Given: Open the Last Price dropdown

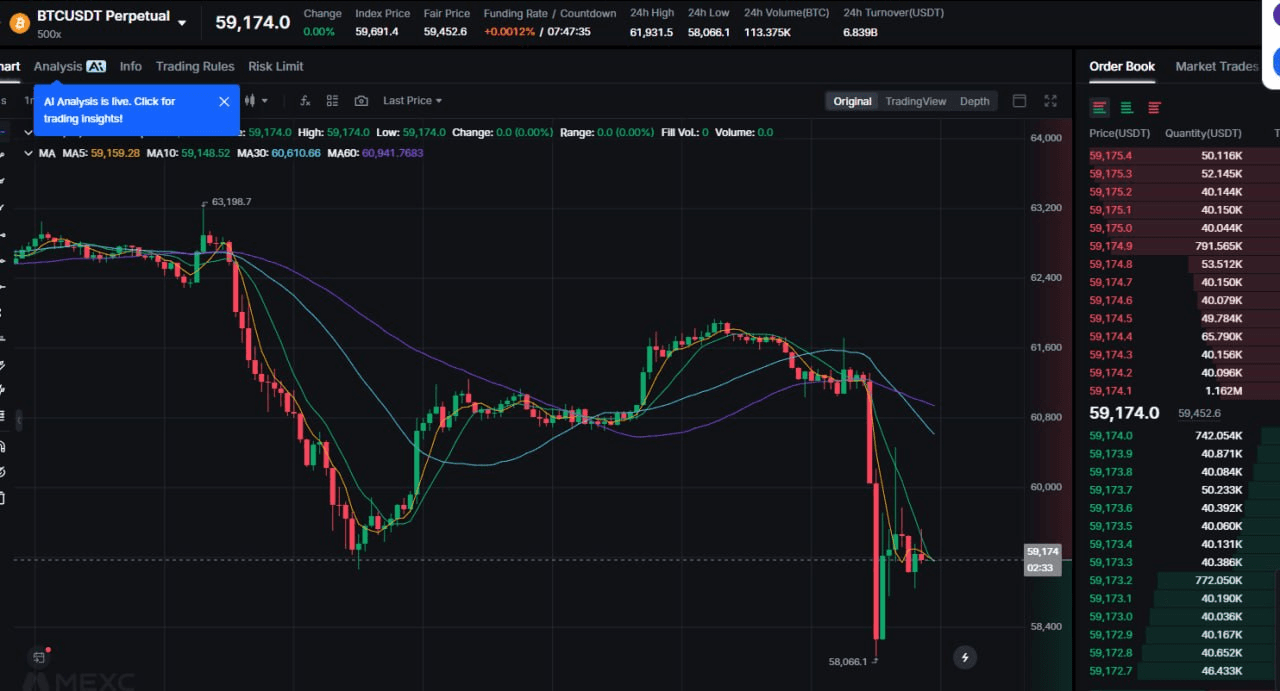Looking at the screenshot, I should pos(412,101).
